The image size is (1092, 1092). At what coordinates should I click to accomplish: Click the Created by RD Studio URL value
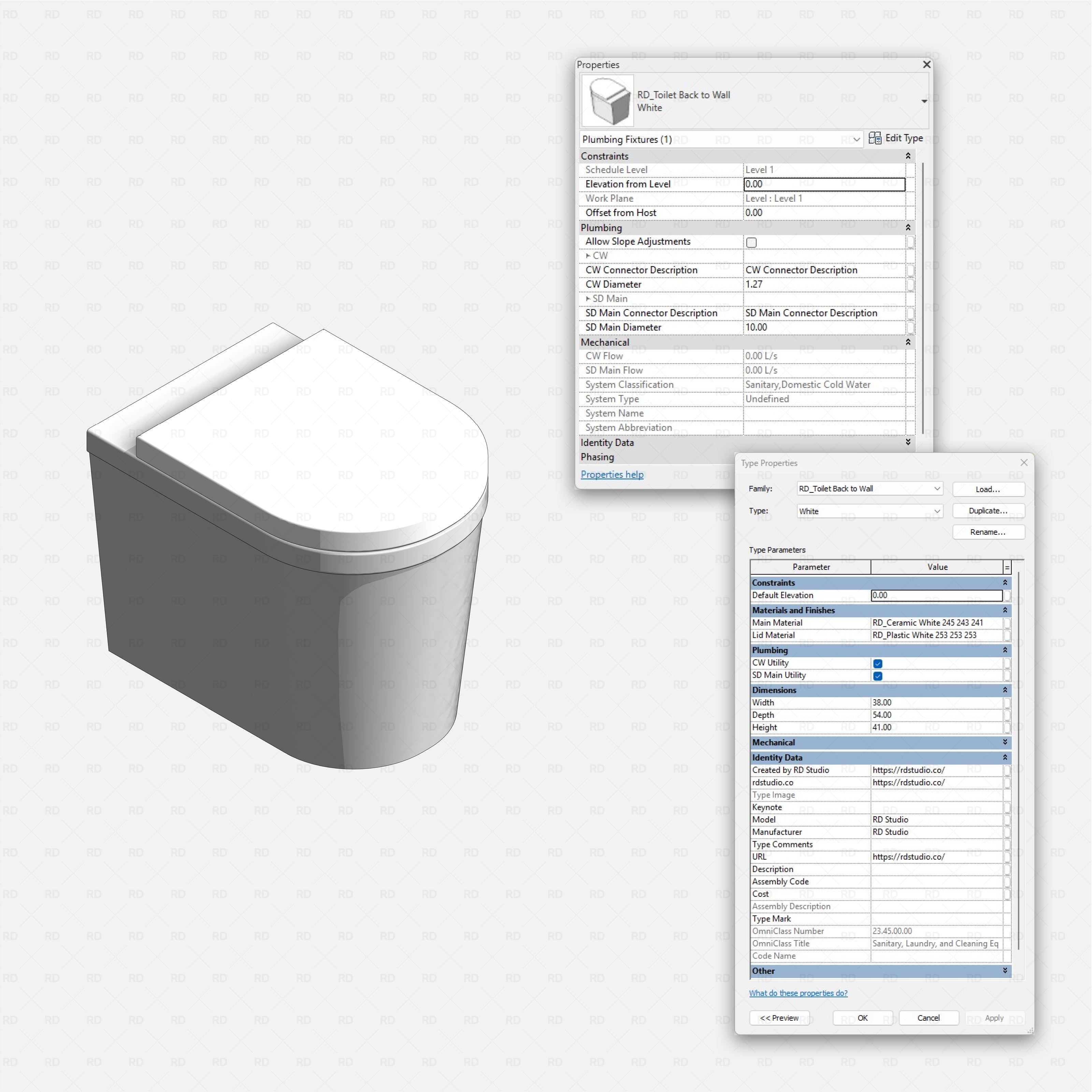(x=937, y=770)
